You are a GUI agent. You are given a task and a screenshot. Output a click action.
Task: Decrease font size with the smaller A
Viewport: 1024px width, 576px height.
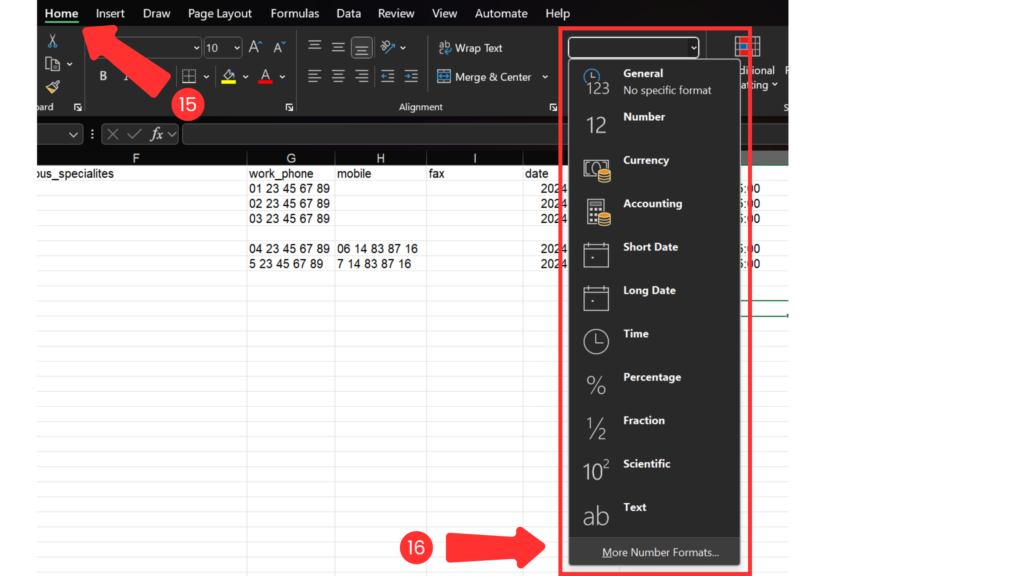pos(279,47)
